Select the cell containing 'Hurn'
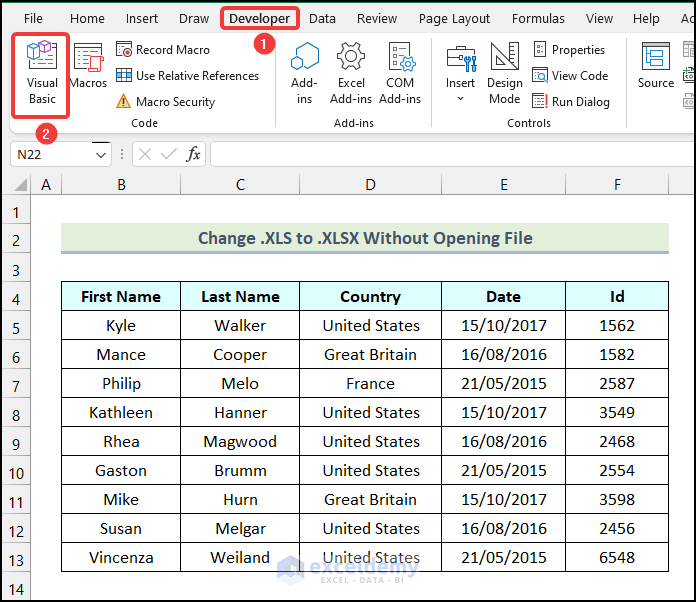The height and width of the screenshot is (602, 696). click(240, 499)
